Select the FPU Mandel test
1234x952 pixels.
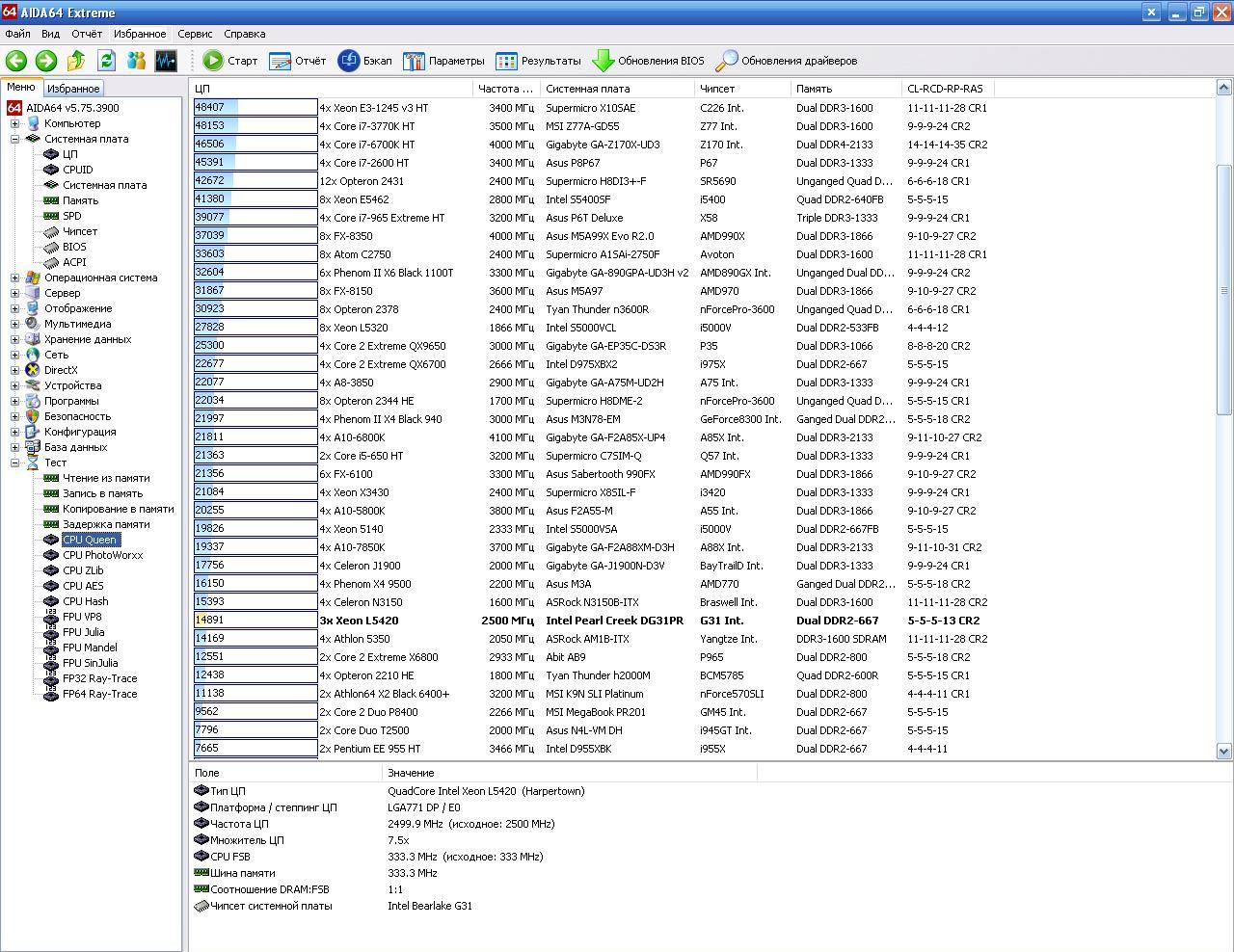tap(90, 648)
